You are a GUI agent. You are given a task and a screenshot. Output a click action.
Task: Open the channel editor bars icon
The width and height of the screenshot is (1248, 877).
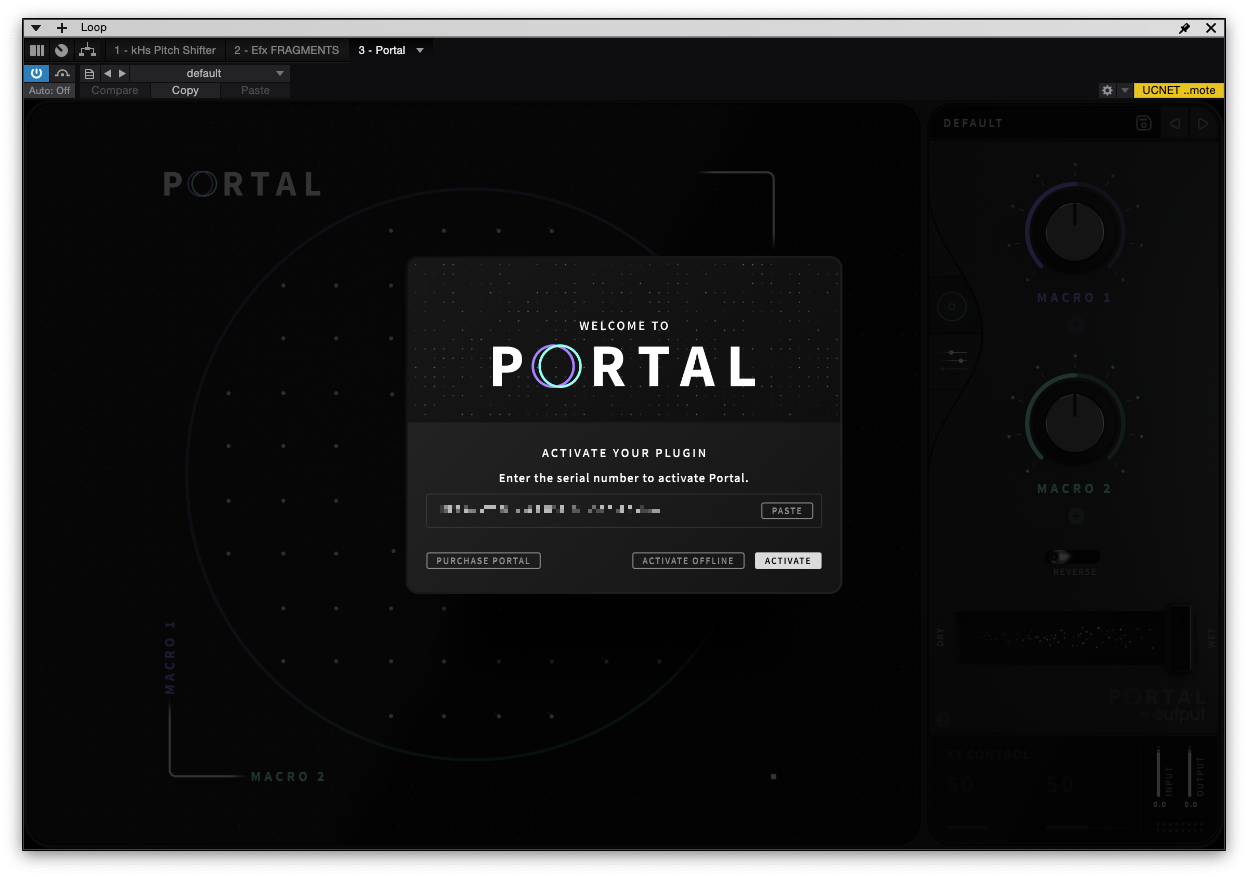pos(37,50)
